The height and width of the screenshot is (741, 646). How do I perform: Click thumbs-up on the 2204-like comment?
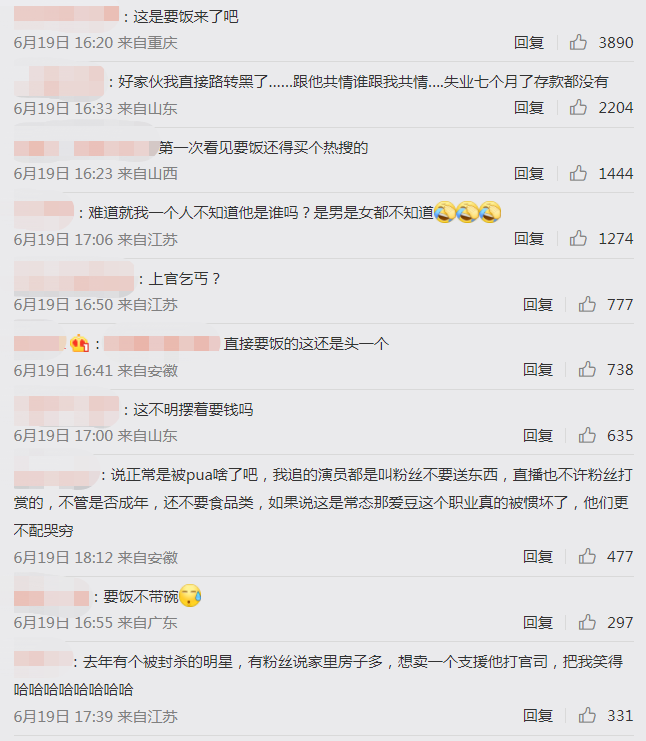577,108
